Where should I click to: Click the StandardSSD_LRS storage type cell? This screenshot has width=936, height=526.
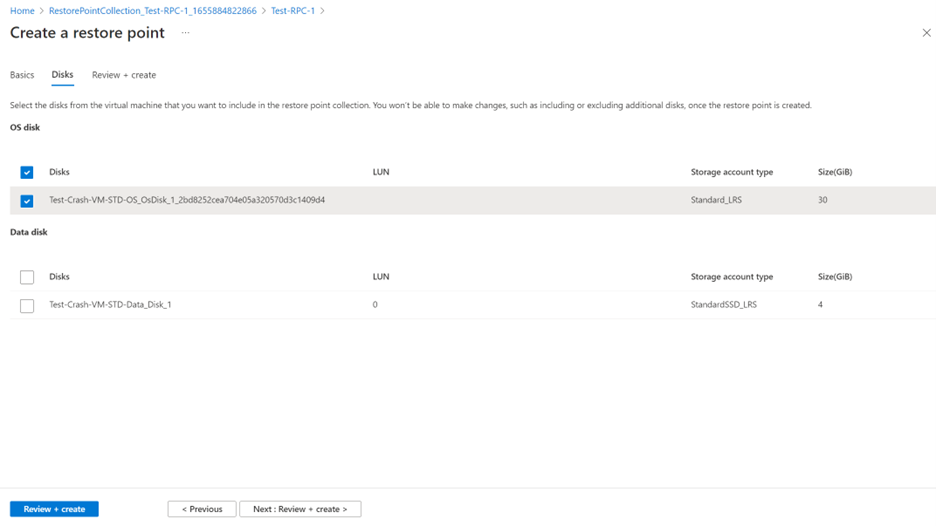pyautogui.click(x=723, y=304)
